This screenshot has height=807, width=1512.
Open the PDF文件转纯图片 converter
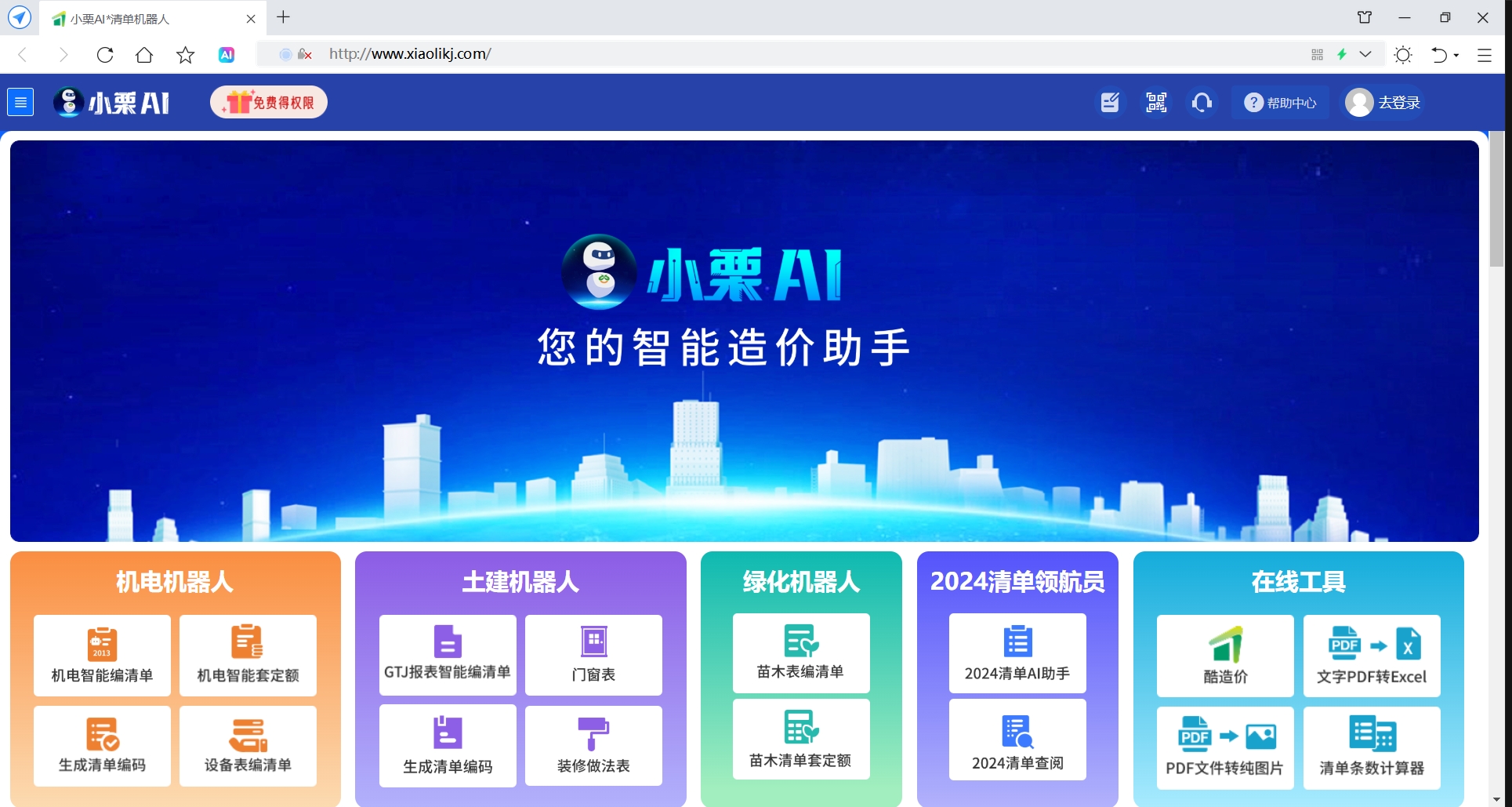click(x=1224, y=747)
